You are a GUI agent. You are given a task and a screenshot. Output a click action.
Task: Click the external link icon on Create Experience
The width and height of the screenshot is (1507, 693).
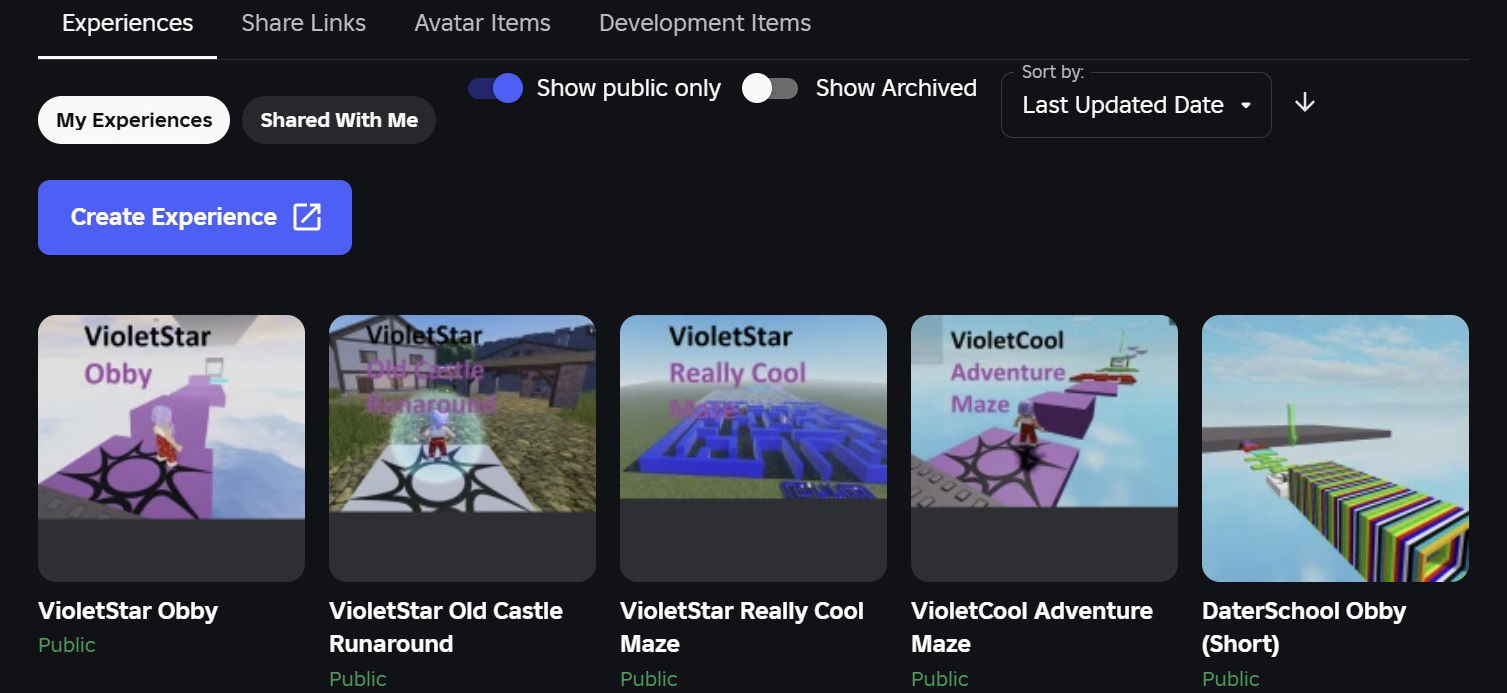(x=307, y=217)
